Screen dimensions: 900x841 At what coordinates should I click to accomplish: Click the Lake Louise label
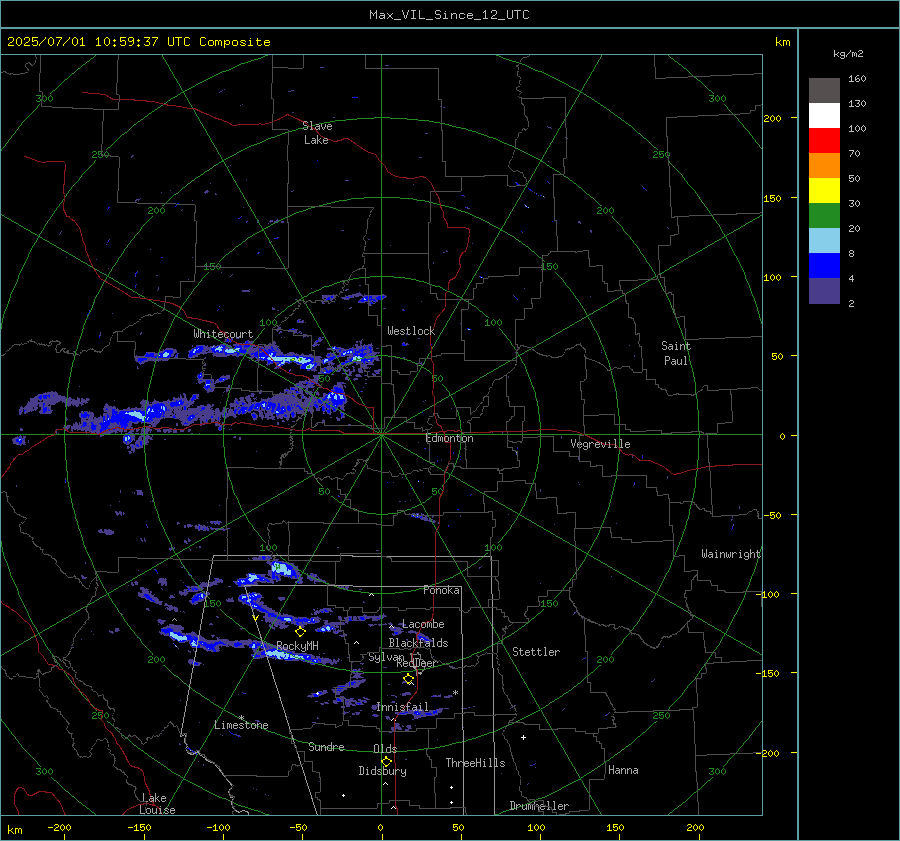[157, 804]
